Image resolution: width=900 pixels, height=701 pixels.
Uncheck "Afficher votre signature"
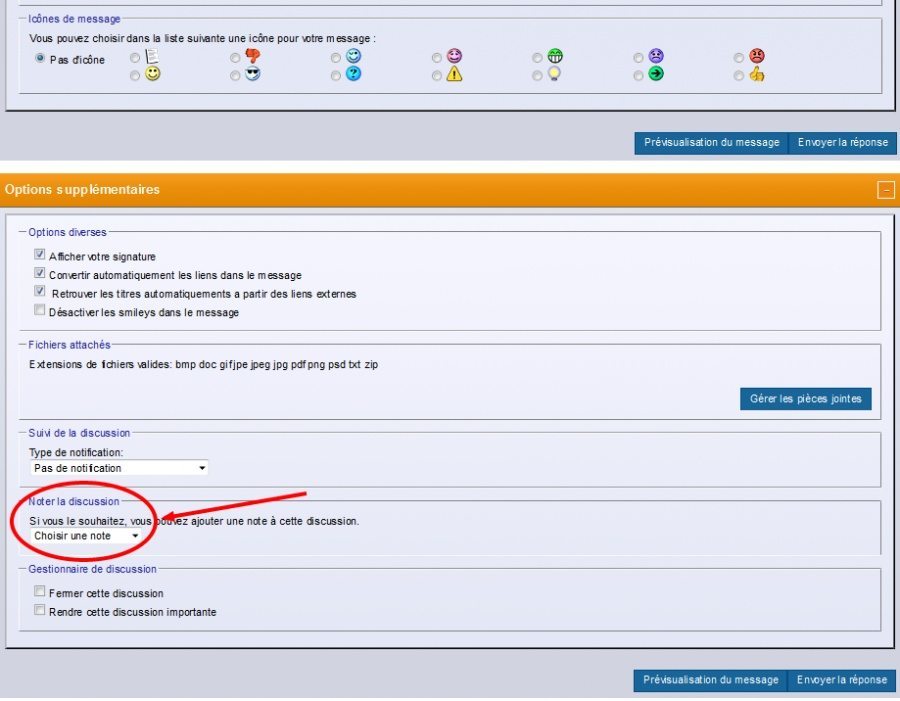coord(40,255)
